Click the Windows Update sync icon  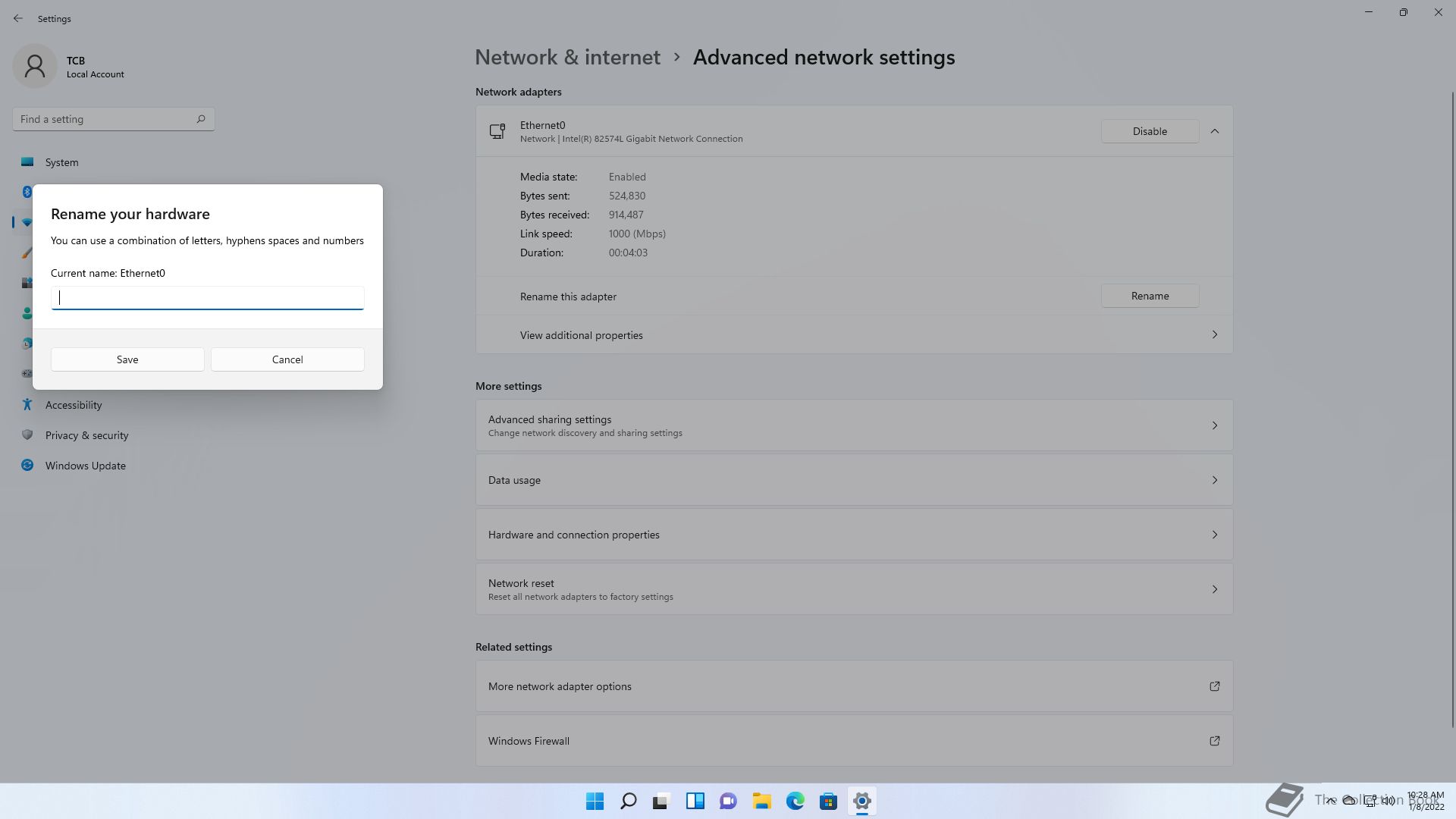pos(27,465)
